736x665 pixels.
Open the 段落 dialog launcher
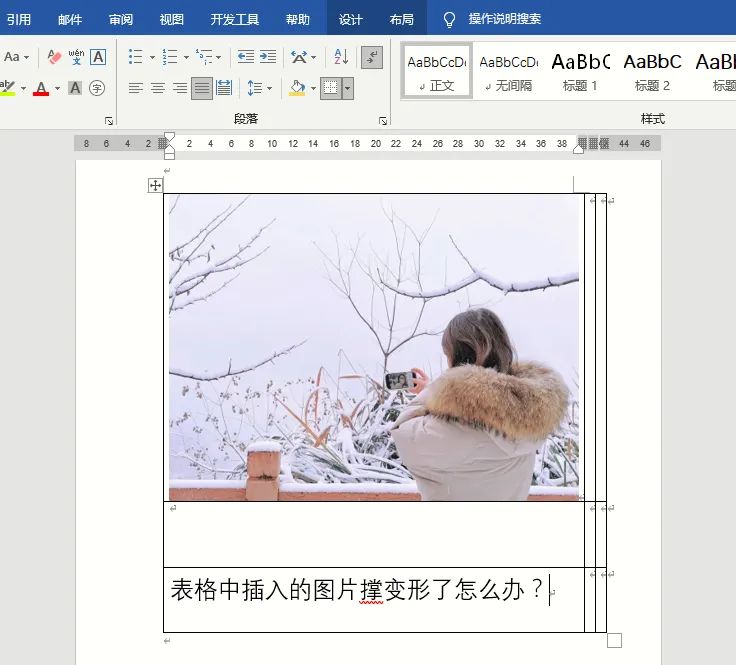coord(383,121)
